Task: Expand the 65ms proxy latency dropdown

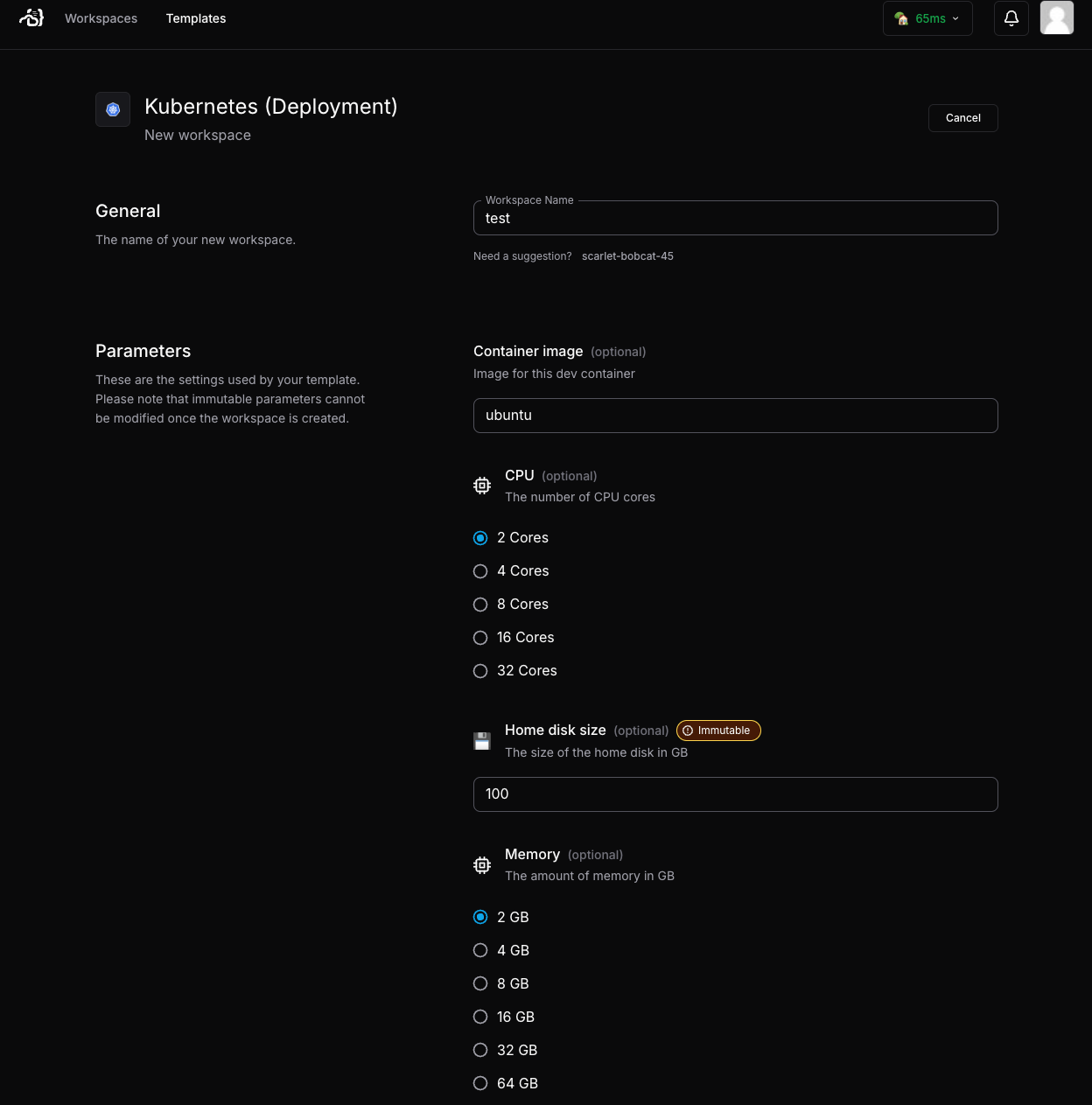Action: coord(927,18)
